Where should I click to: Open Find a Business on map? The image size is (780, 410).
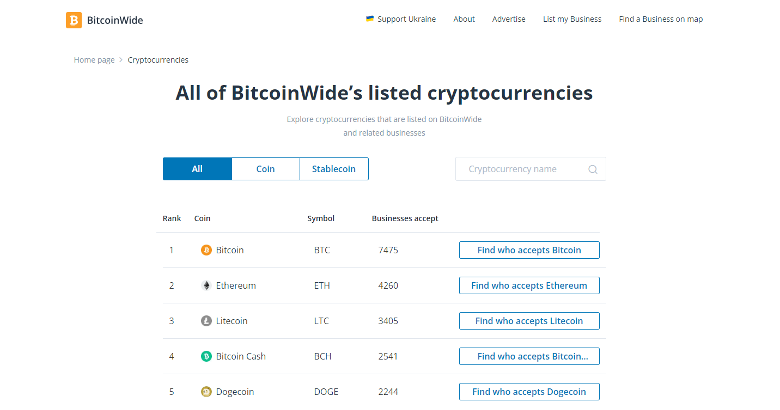[x=661, y=19]
